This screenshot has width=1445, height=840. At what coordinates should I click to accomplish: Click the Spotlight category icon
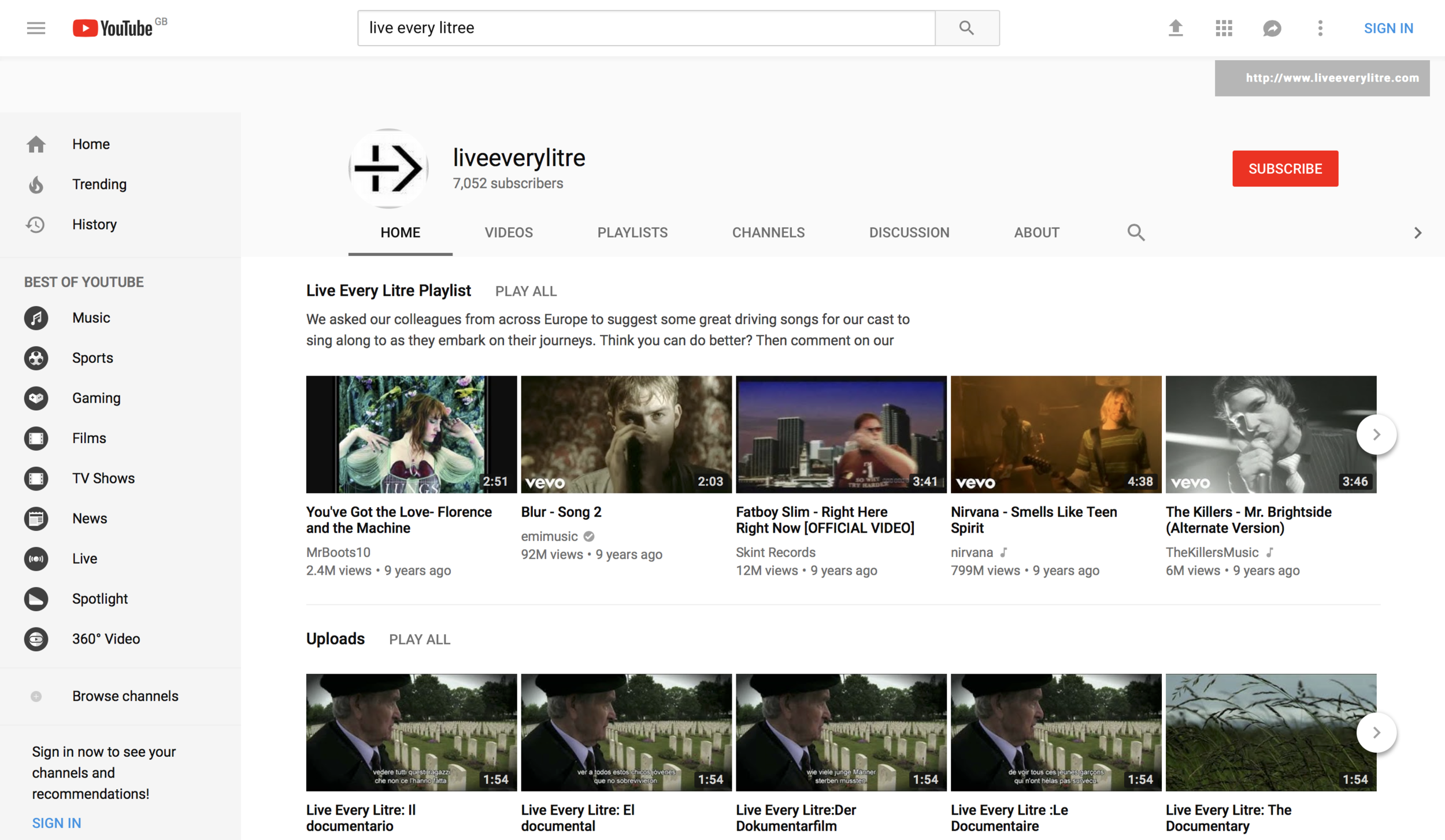pyautogui.click(x=36, y=599)
